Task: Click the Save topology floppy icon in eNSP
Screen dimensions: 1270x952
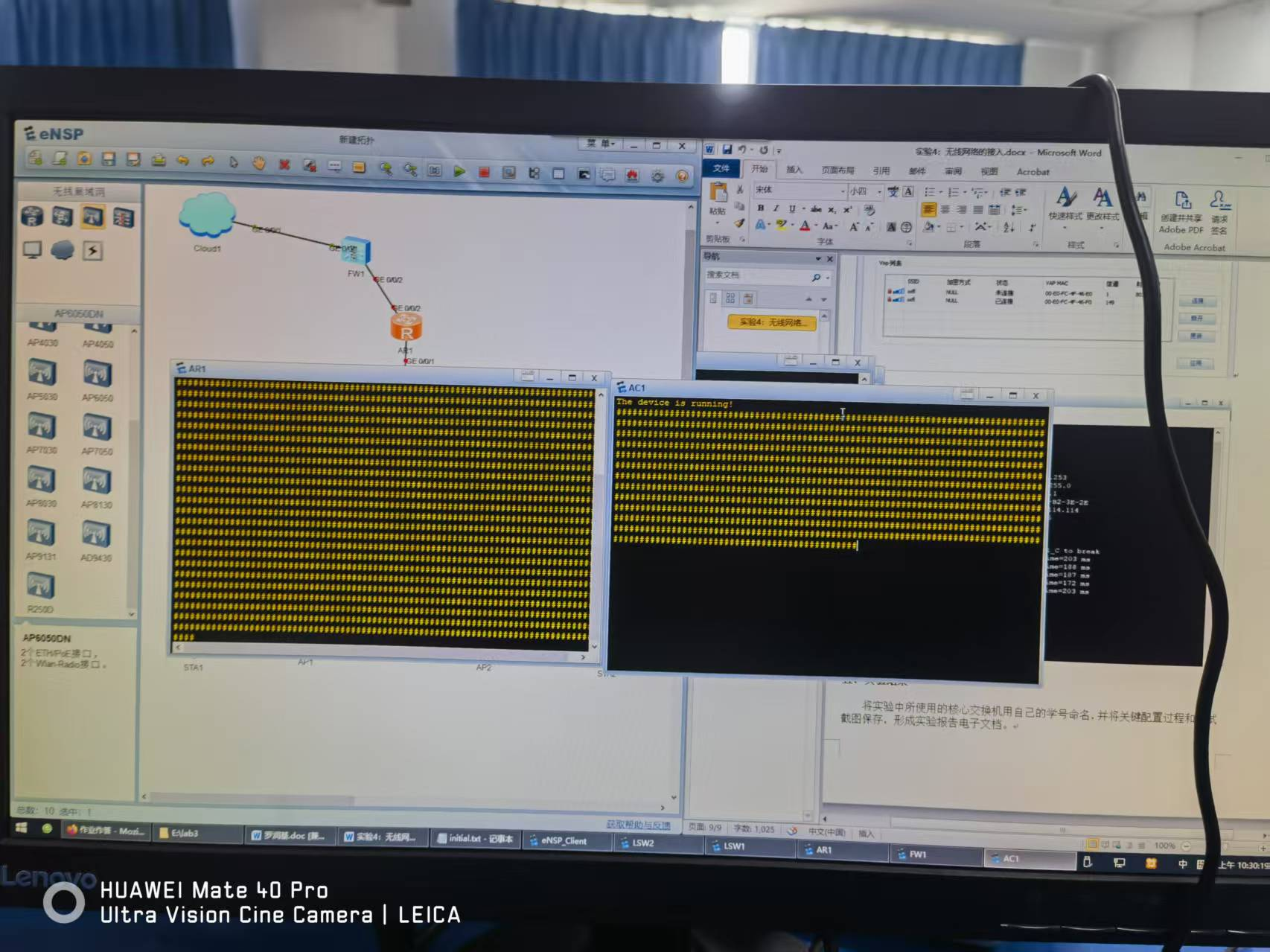Action: (109, 159)
